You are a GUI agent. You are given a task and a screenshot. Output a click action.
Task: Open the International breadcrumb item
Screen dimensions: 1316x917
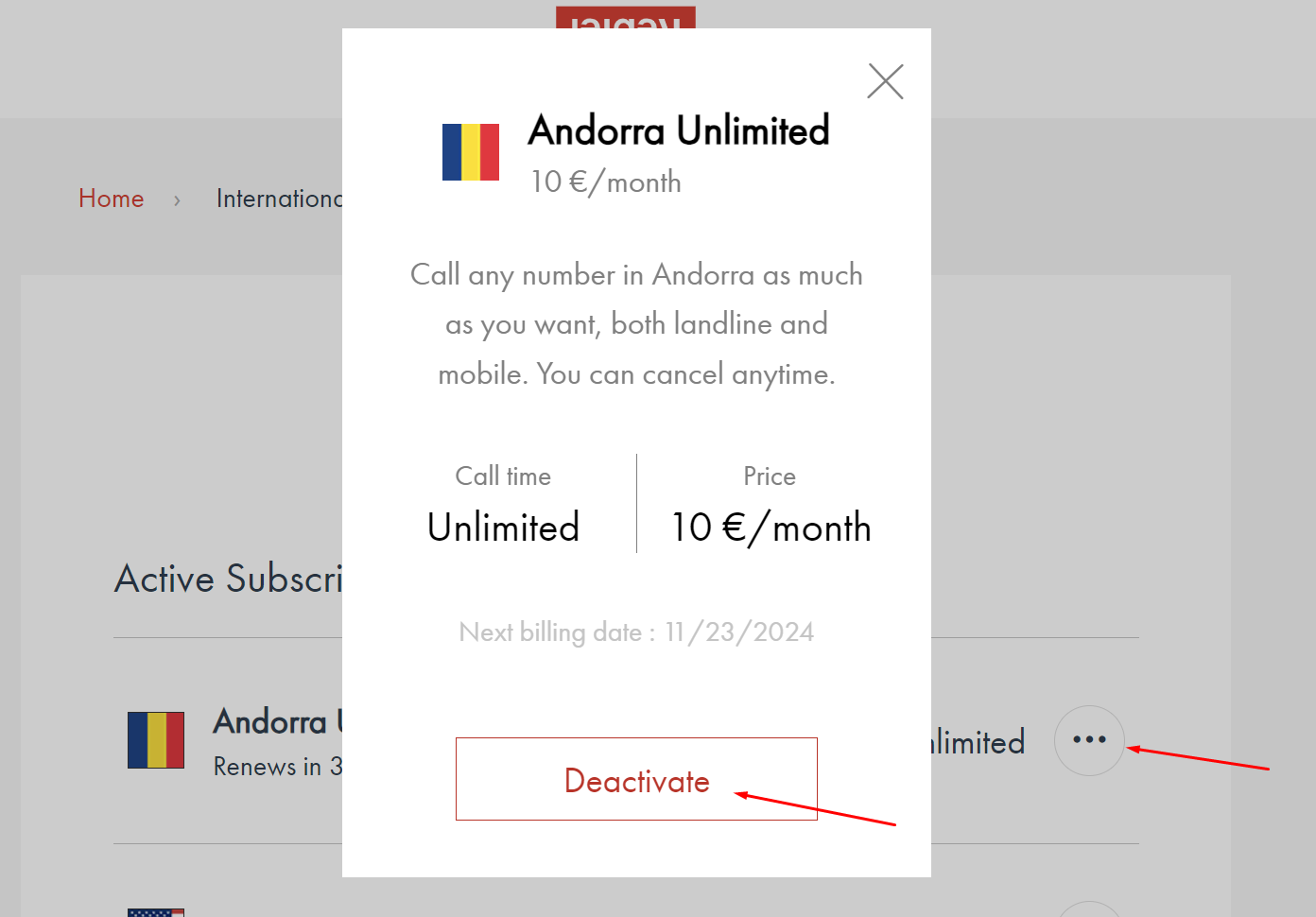click(x=279, y=199)
